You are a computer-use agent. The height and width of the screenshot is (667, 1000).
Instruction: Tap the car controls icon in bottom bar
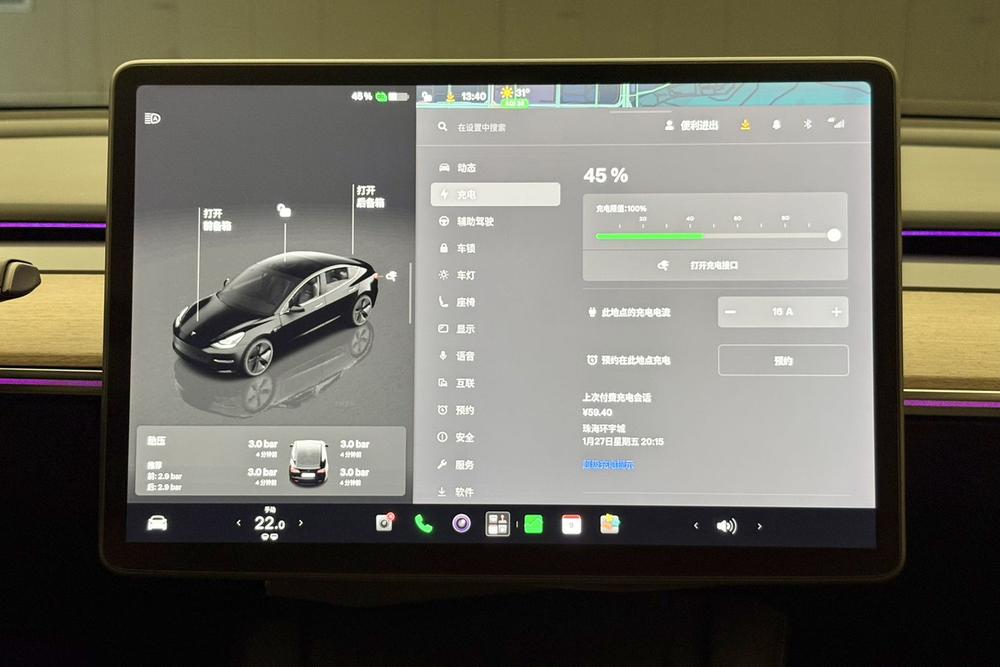point(157,524)
